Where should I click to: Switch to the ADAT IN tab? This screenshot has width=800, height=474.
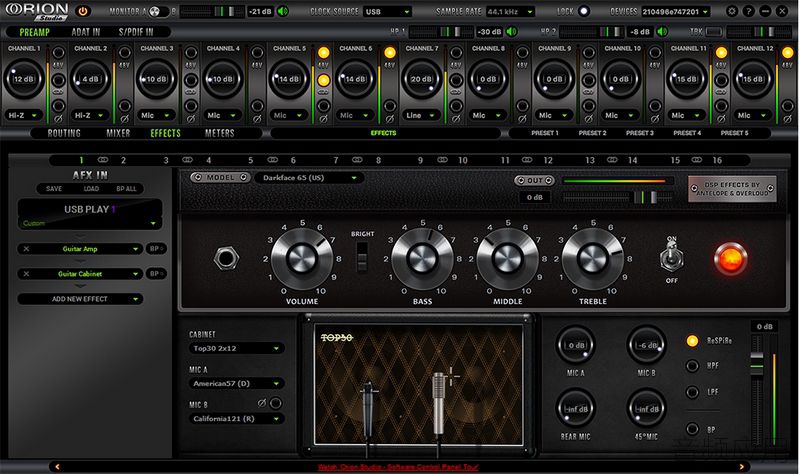click(x=86, y=32)
